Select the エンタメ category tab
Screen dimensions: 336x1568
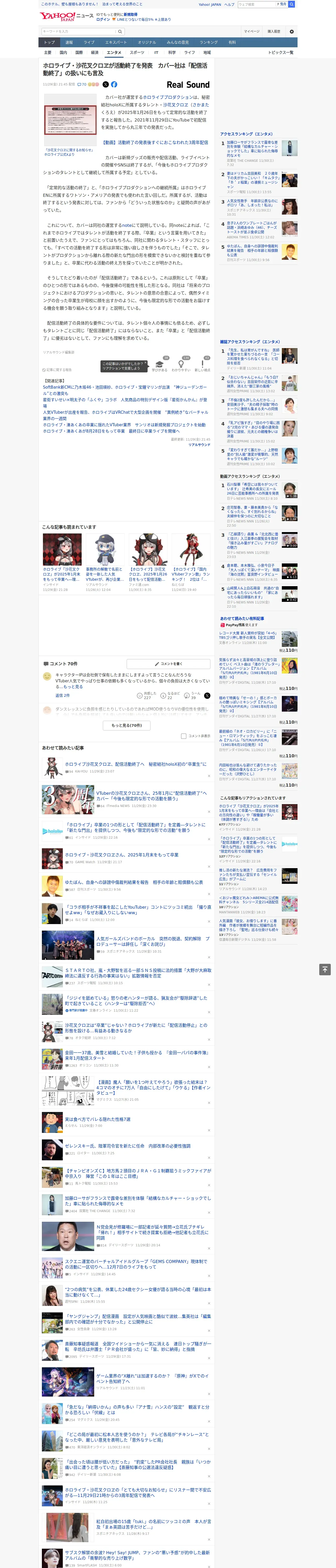tap(114, 53)
